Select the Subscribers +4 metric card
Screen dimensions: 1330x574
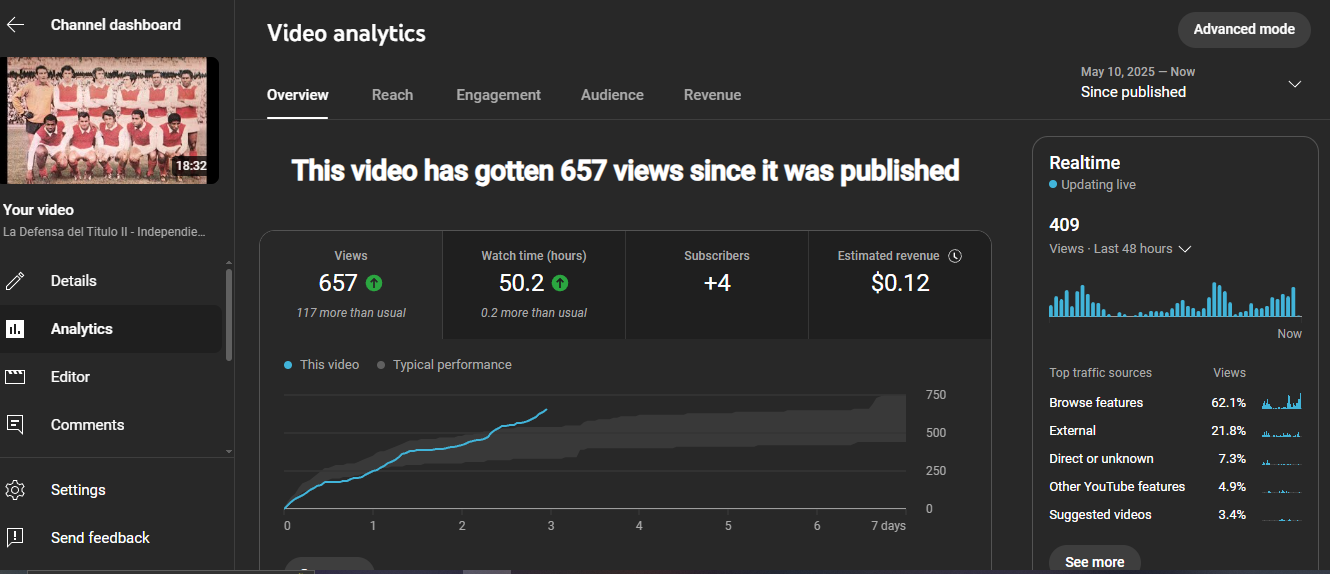[x=716, y=285]
